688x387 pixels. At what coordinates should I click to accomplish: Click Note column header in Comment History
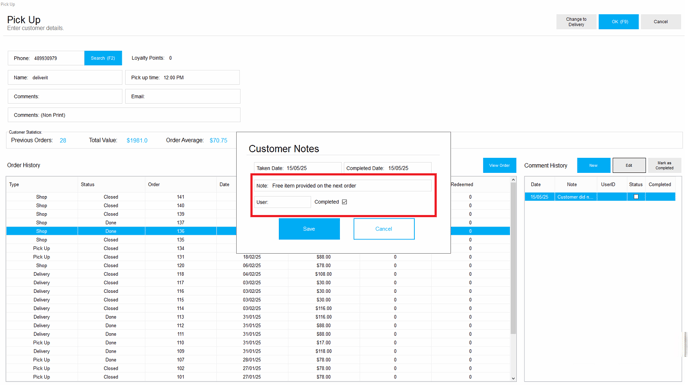coord(572,184)
